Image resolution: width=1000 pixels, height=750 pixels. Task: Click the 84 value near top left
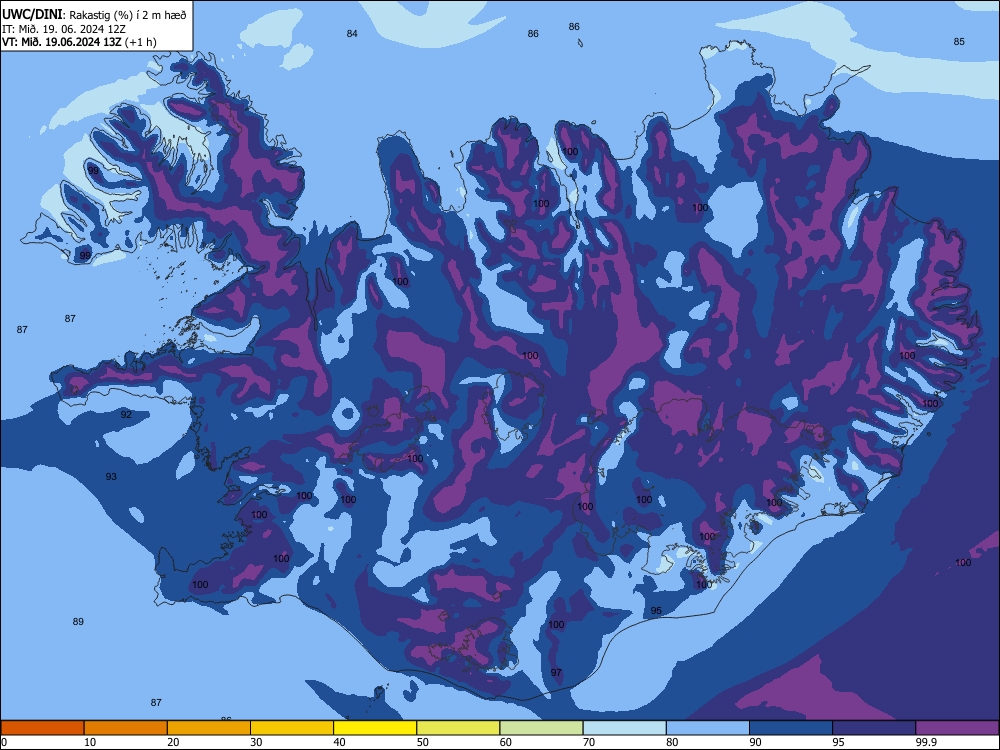[x=352, y=34]
